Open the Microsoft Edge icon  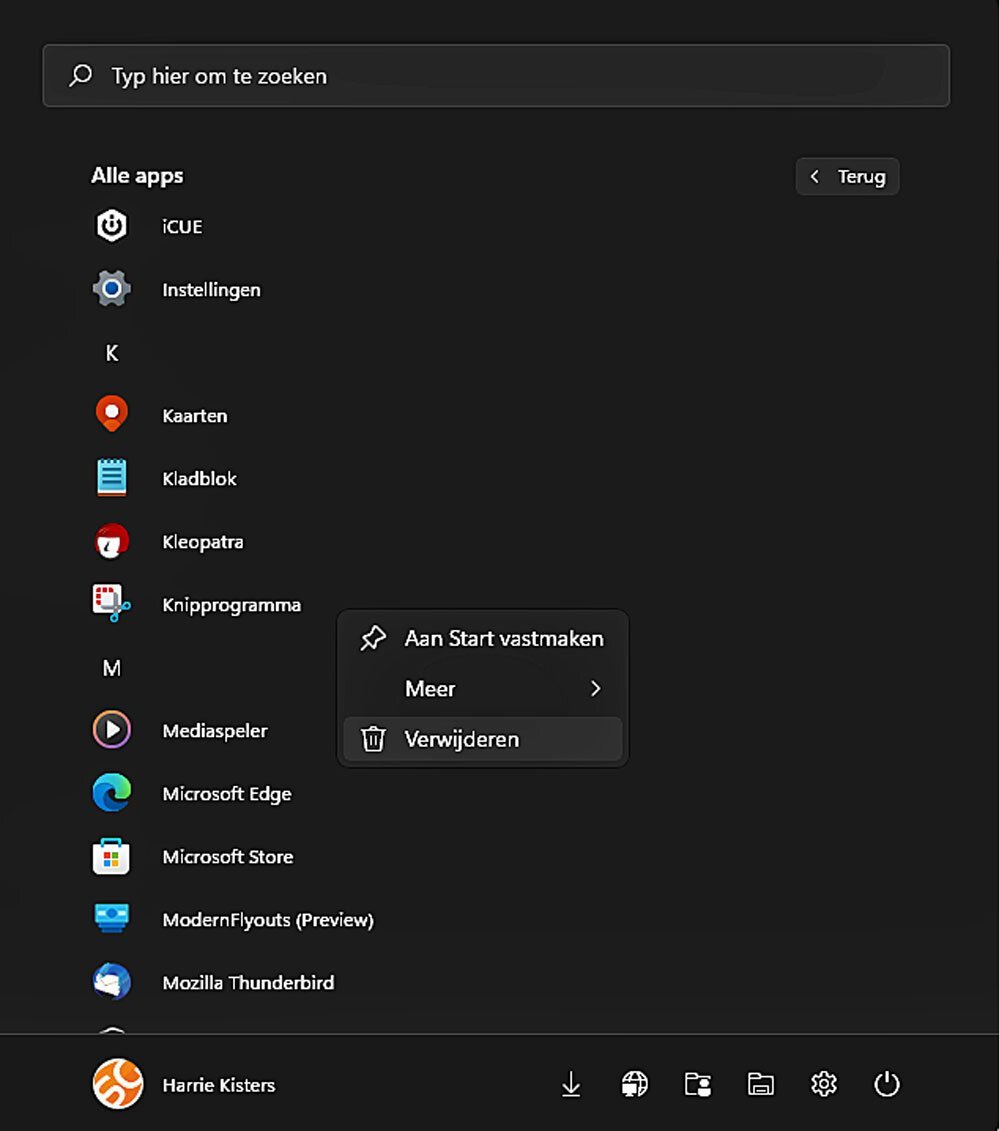[112, 793]
